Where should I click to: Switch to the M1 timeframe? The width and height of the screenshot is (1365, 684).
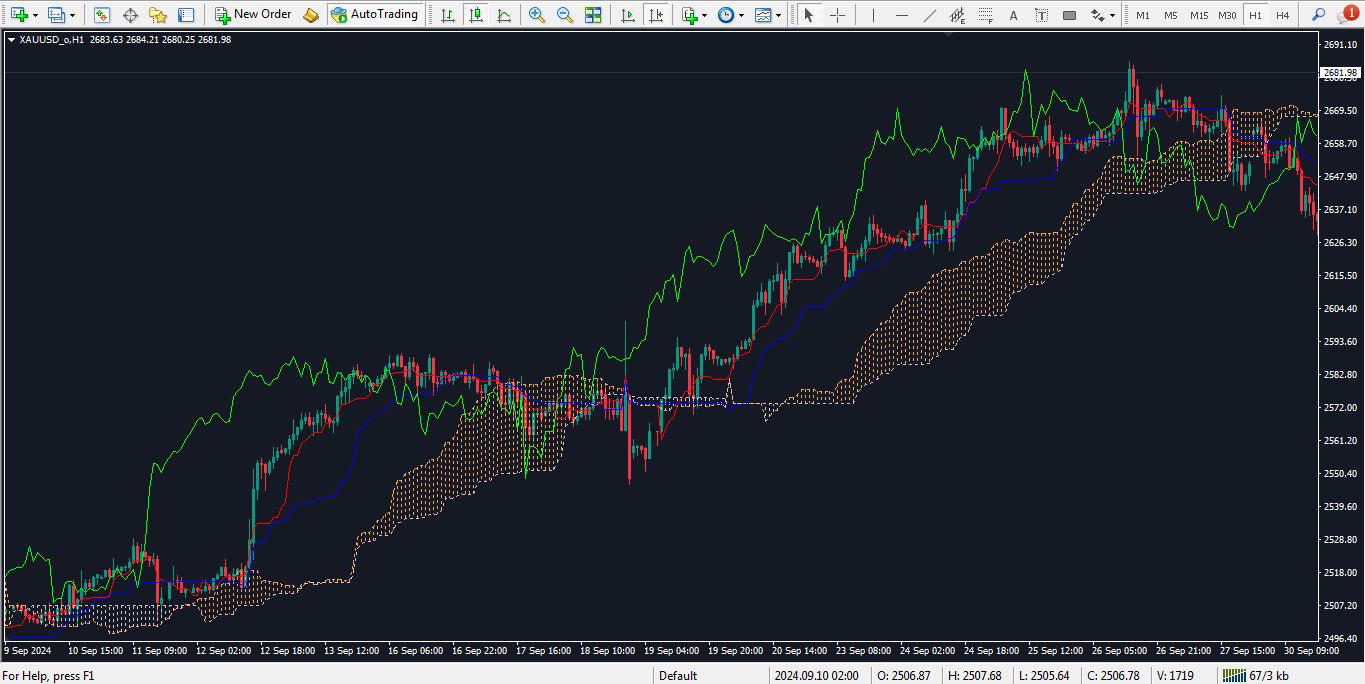(1142, 15)
